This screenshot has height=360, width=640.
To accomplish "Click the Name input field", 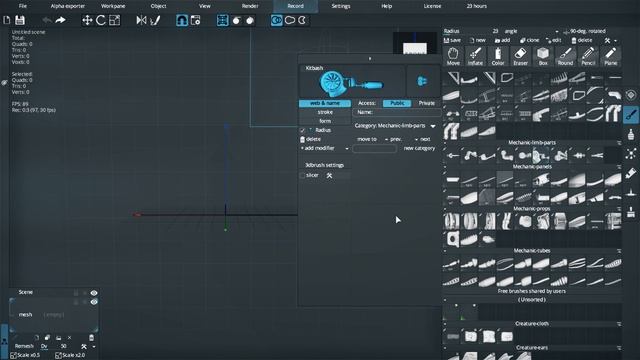I will pyautogui.click(x=397, y=112).
